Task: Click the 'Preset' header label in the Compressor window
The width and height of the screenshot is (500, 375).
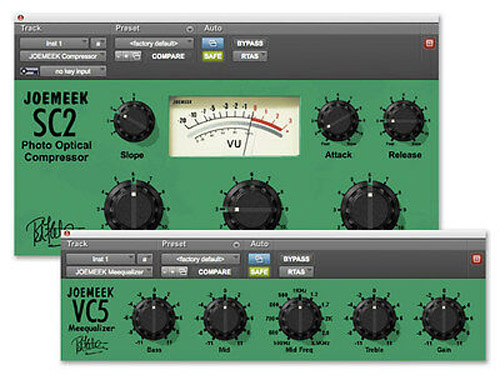Action: 128,28
